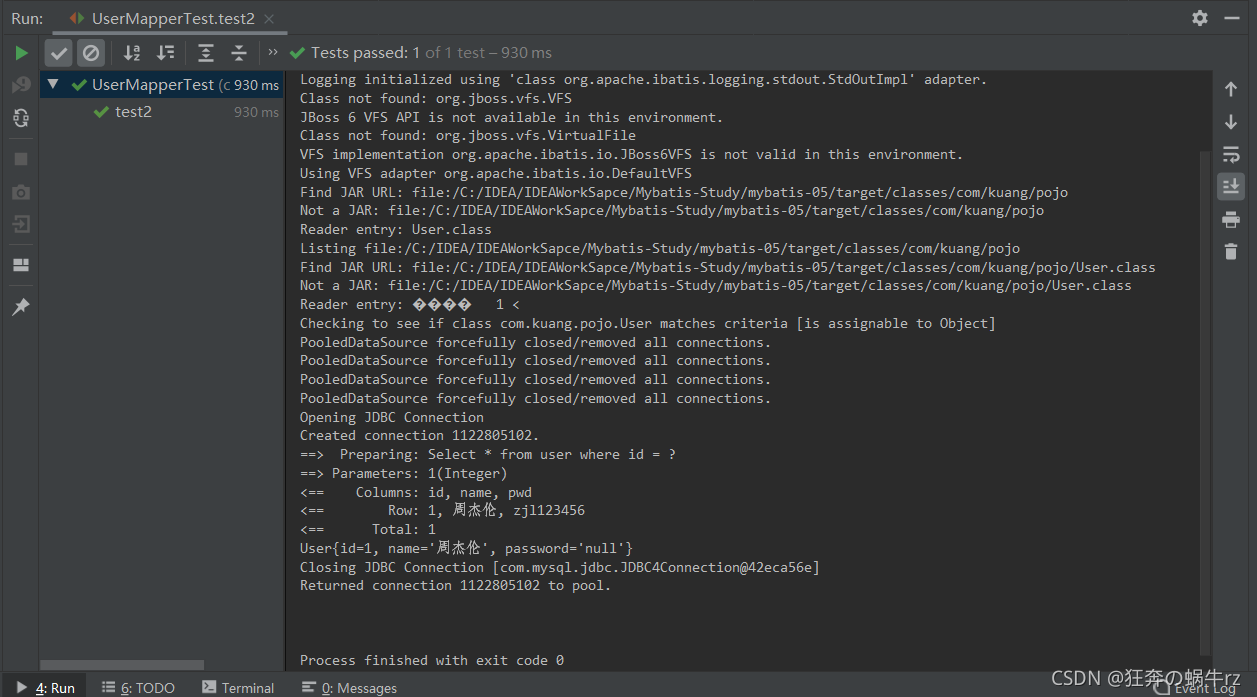Print the console output
This screenshot has height=697, width=1257.
(x=1231, y=219)
